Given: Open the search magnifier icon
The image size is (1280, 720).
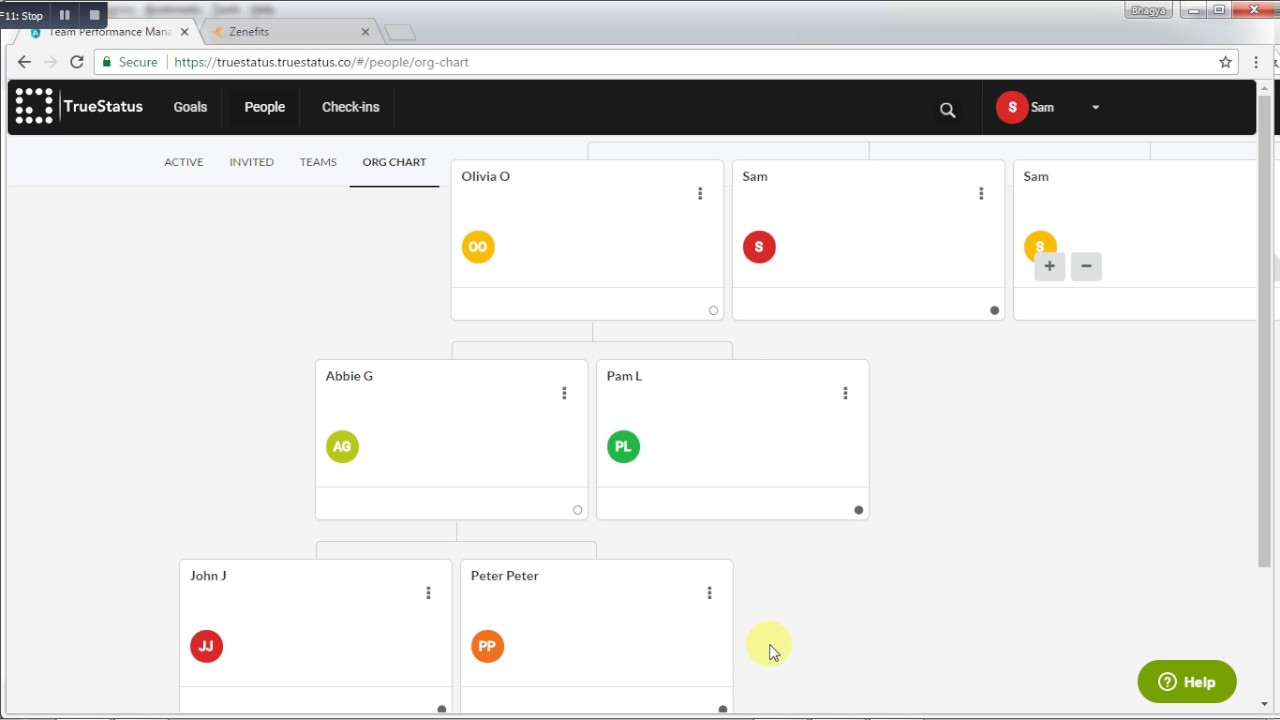Looking at the screenshot, I should (948, 110).
